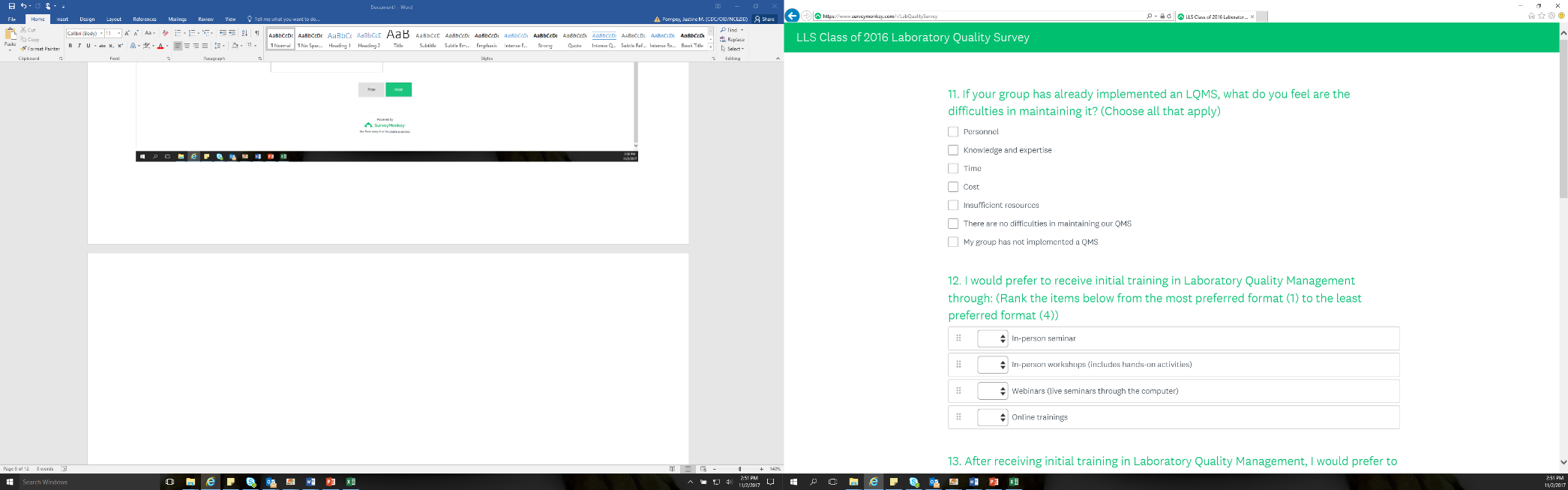Click Replace in the Editing group
This screenshot has height=490, width=1568.
pyautogui.click(x=733, y=39)
